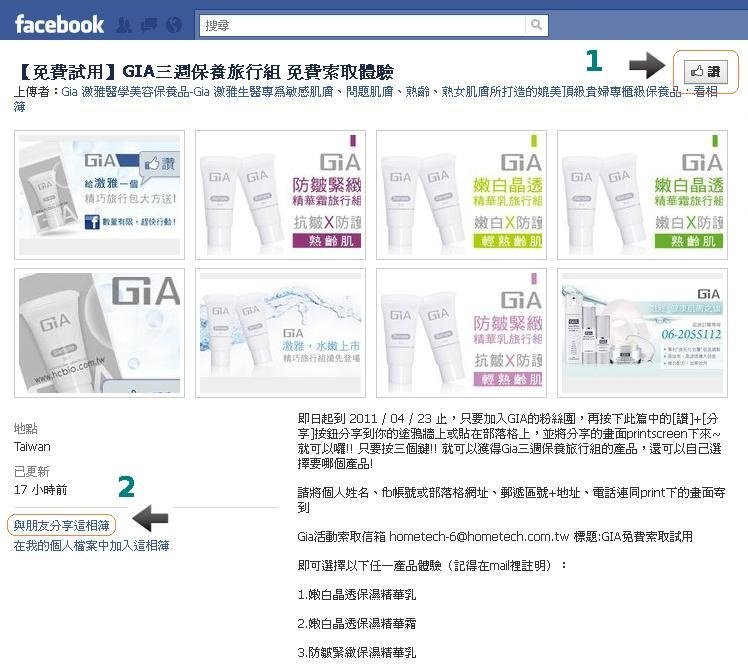Click the Facebook logo
The width and height of the screenshot is (748, 670).
pyautogui.click(x=59, y=24)
